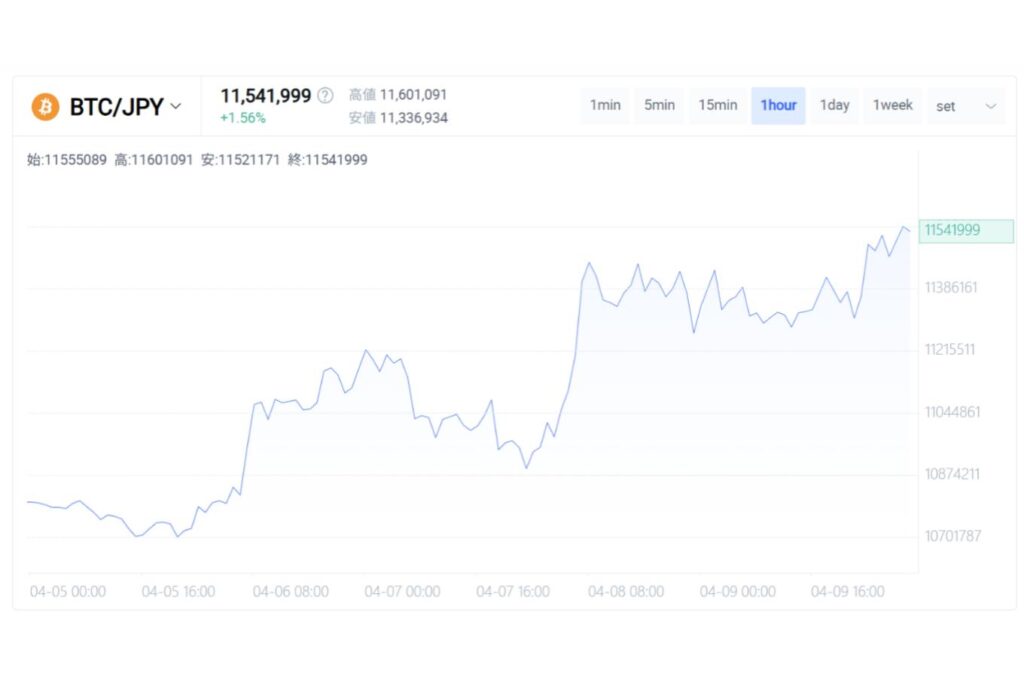Image resolution: width=1024 pixels, height=682 pixels.
Task: Click the 高値 11,601,091 high value
Action: (397, 95)
